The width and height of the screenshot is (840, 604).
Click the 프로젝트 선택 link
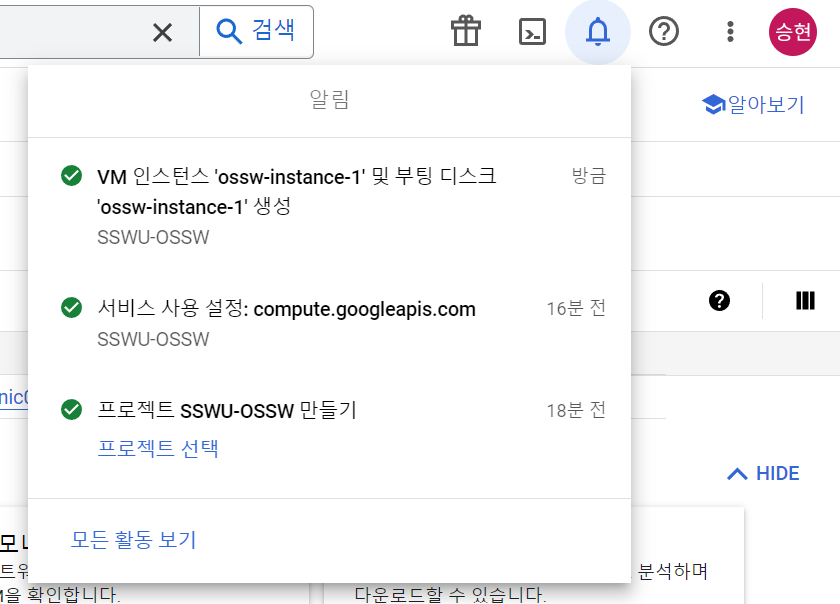tap(158, 448)
